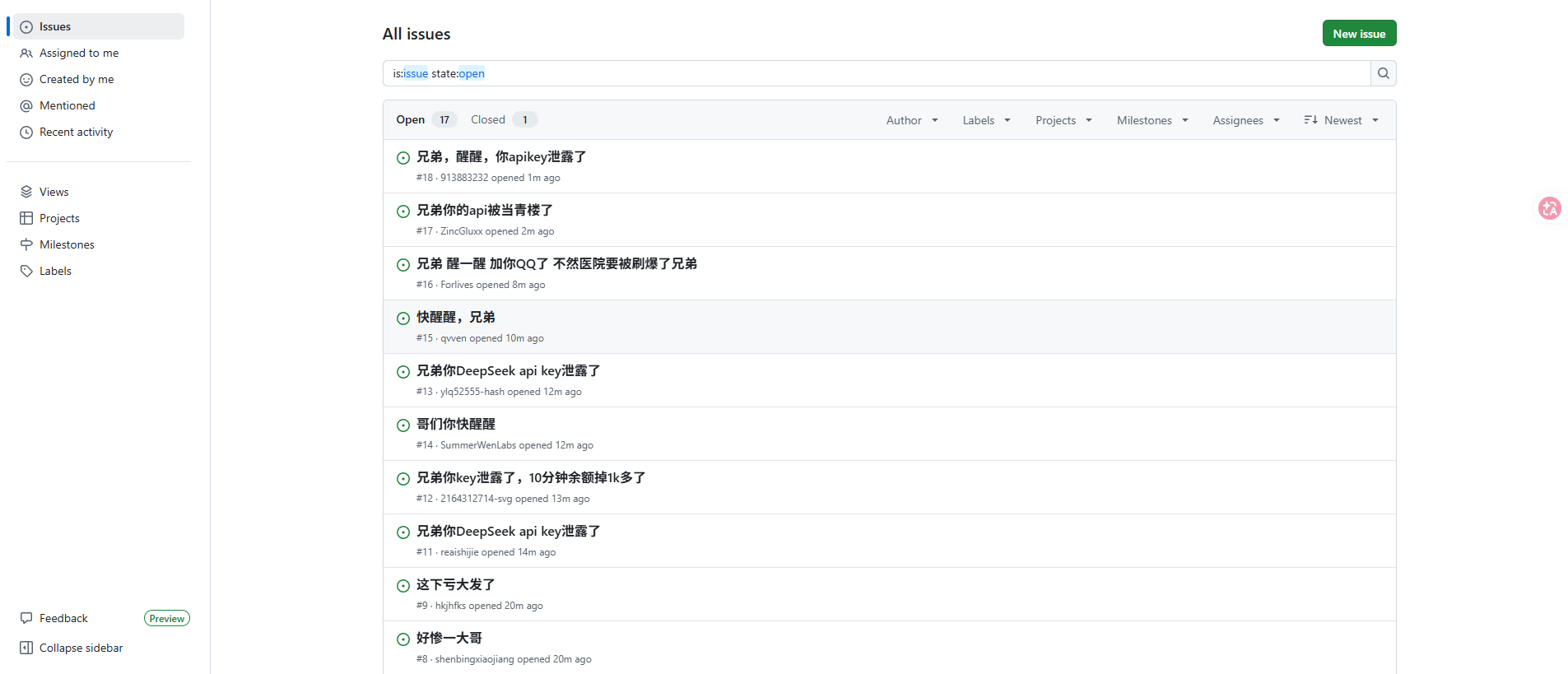Click author reaishijie on issue #11

click(459, 552)
